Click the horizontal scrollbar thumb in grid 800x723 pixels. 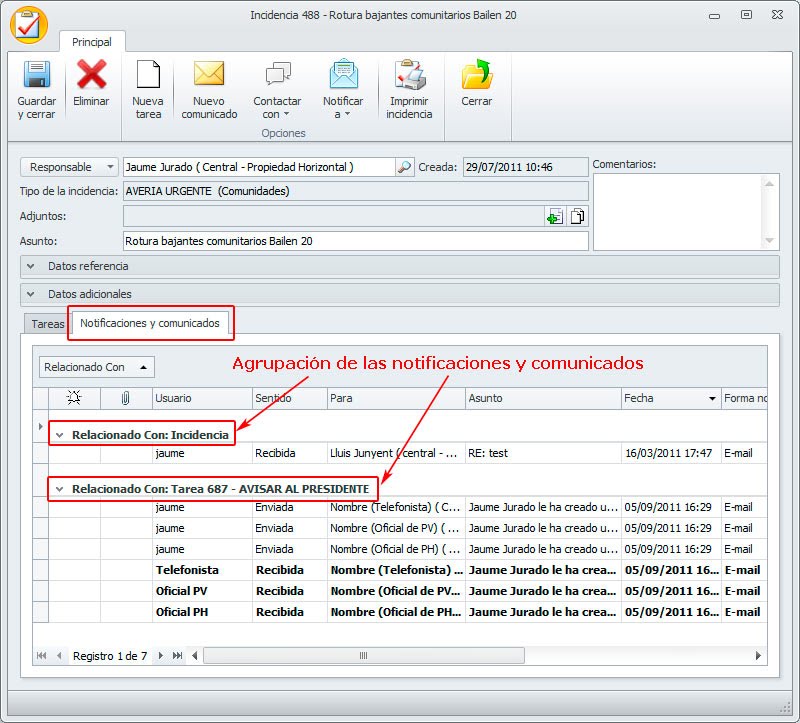[364, 656]
